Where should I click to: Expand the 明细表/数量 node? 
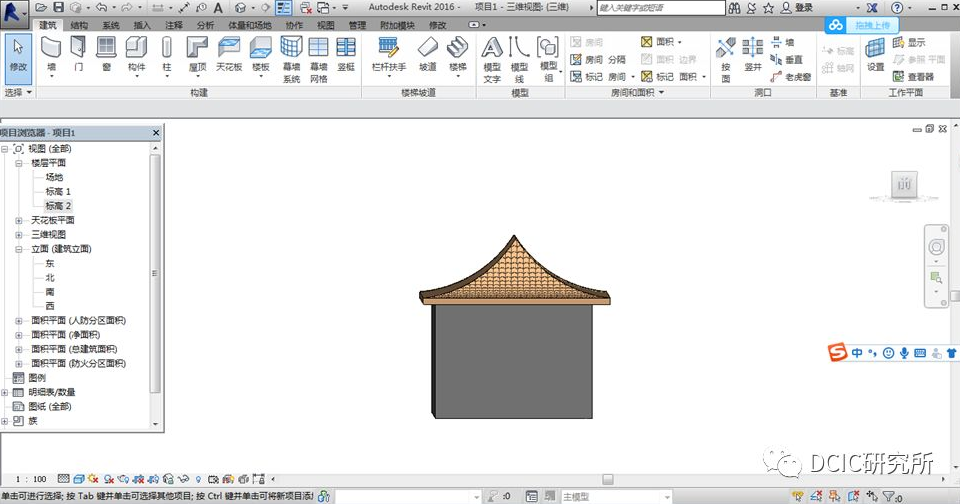pos(6,392)
